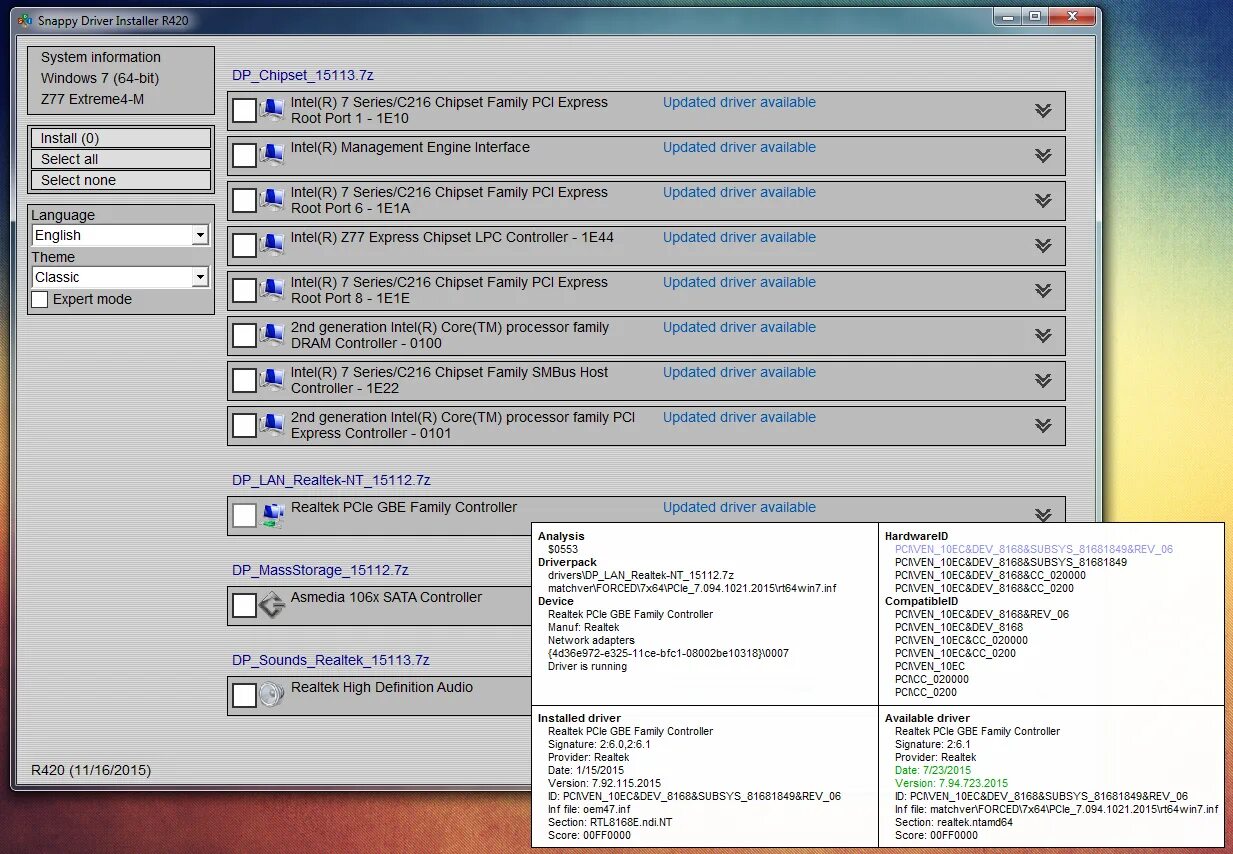
Task: Click Realtek High Definition Audio name text
Action: point(382,687)
